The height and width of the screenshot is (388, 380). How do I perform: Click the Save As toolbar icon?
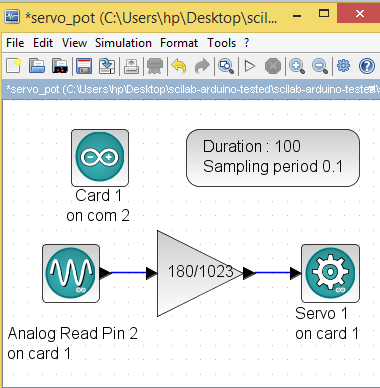107,66
